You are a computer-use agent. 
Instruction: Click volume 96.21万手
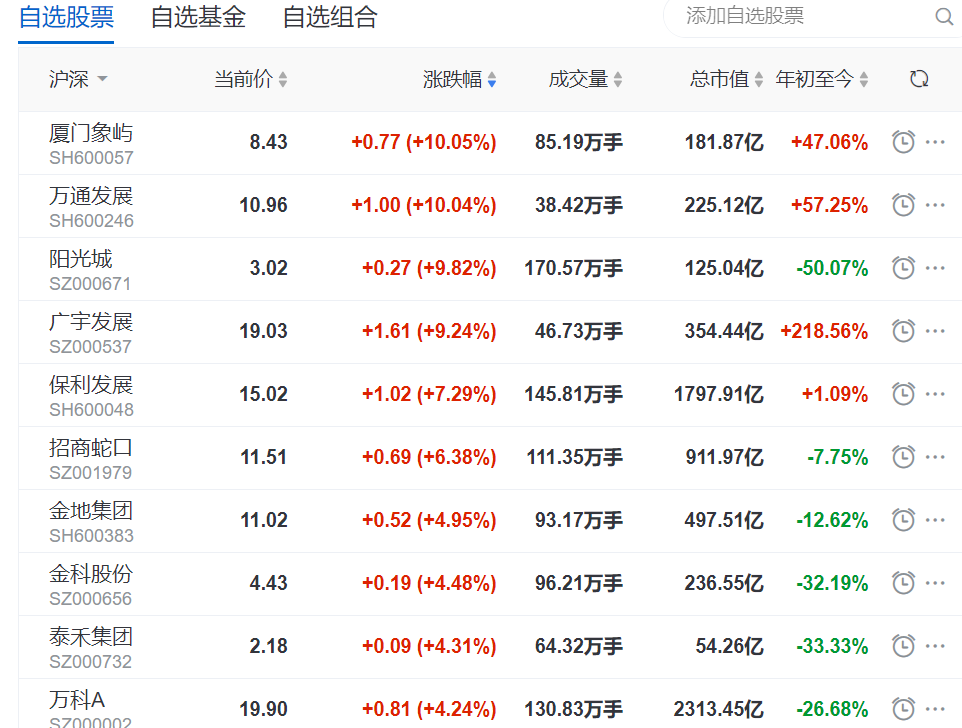579,583
